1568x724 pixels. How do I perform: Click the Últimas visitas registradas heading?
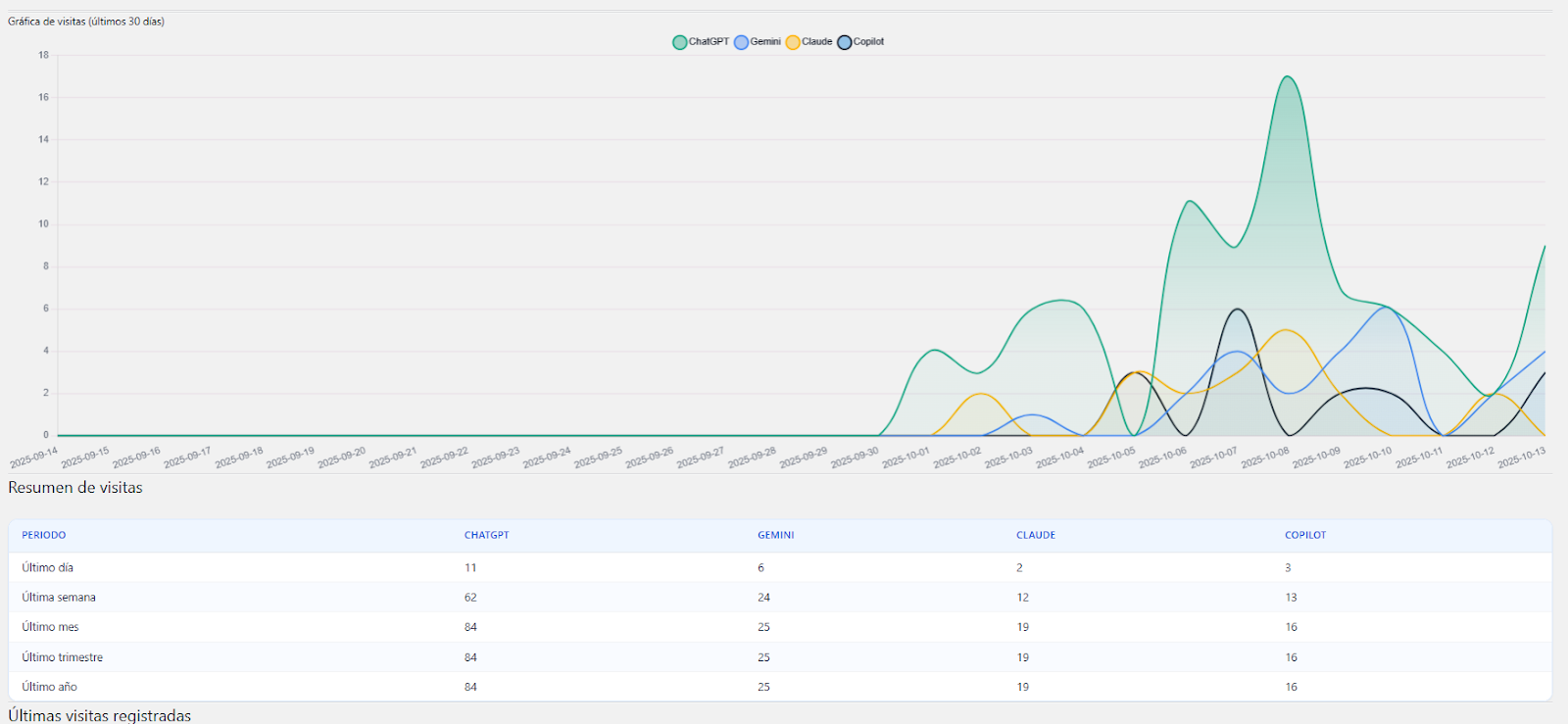[100, 715]
